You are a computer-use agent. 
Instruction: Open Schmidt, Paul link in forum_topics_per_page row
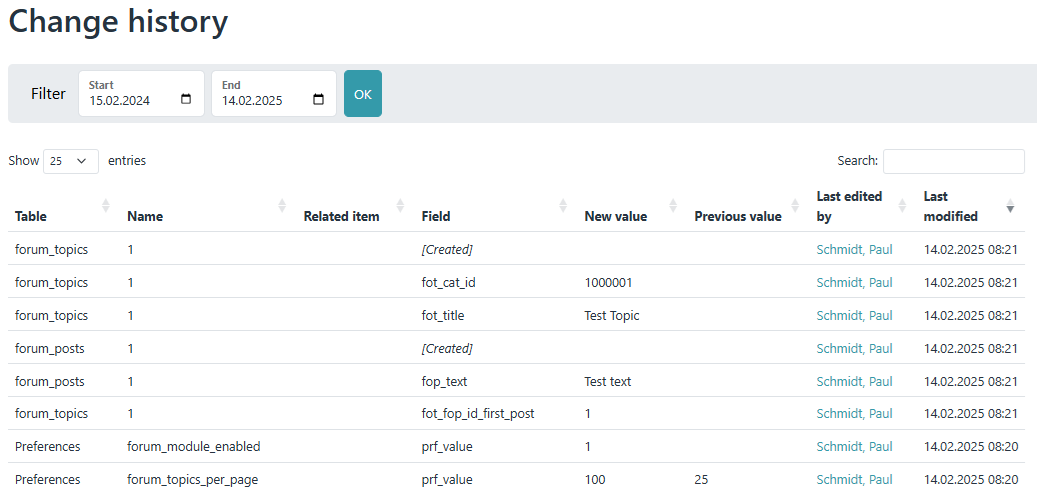click(x=854, y=480)
